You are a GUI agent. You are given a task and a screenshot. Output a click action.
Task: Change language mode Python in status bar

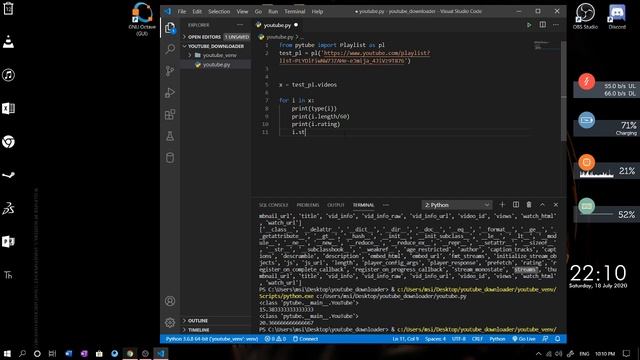coord(497,339)
